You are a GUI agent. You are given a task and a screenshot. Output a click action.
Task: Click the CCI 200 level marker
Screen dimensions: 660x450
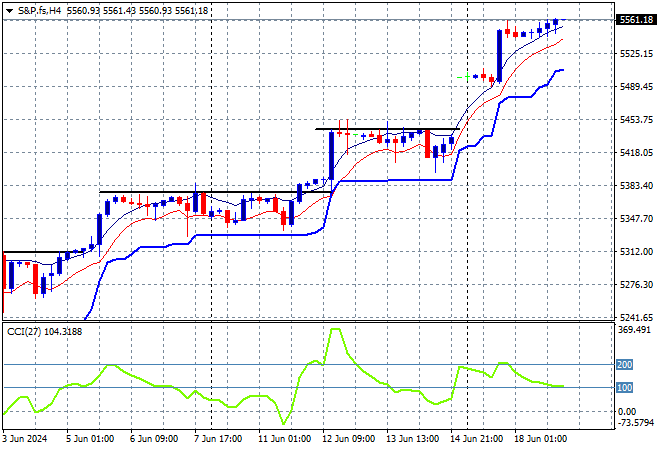pos(624,365)
